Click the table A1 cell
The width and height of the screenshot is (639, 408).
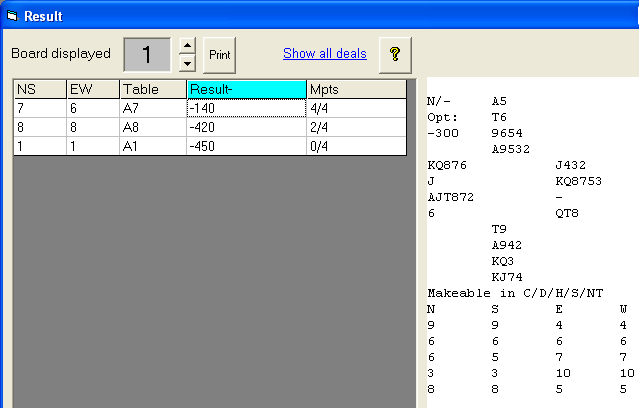(153, 146)
